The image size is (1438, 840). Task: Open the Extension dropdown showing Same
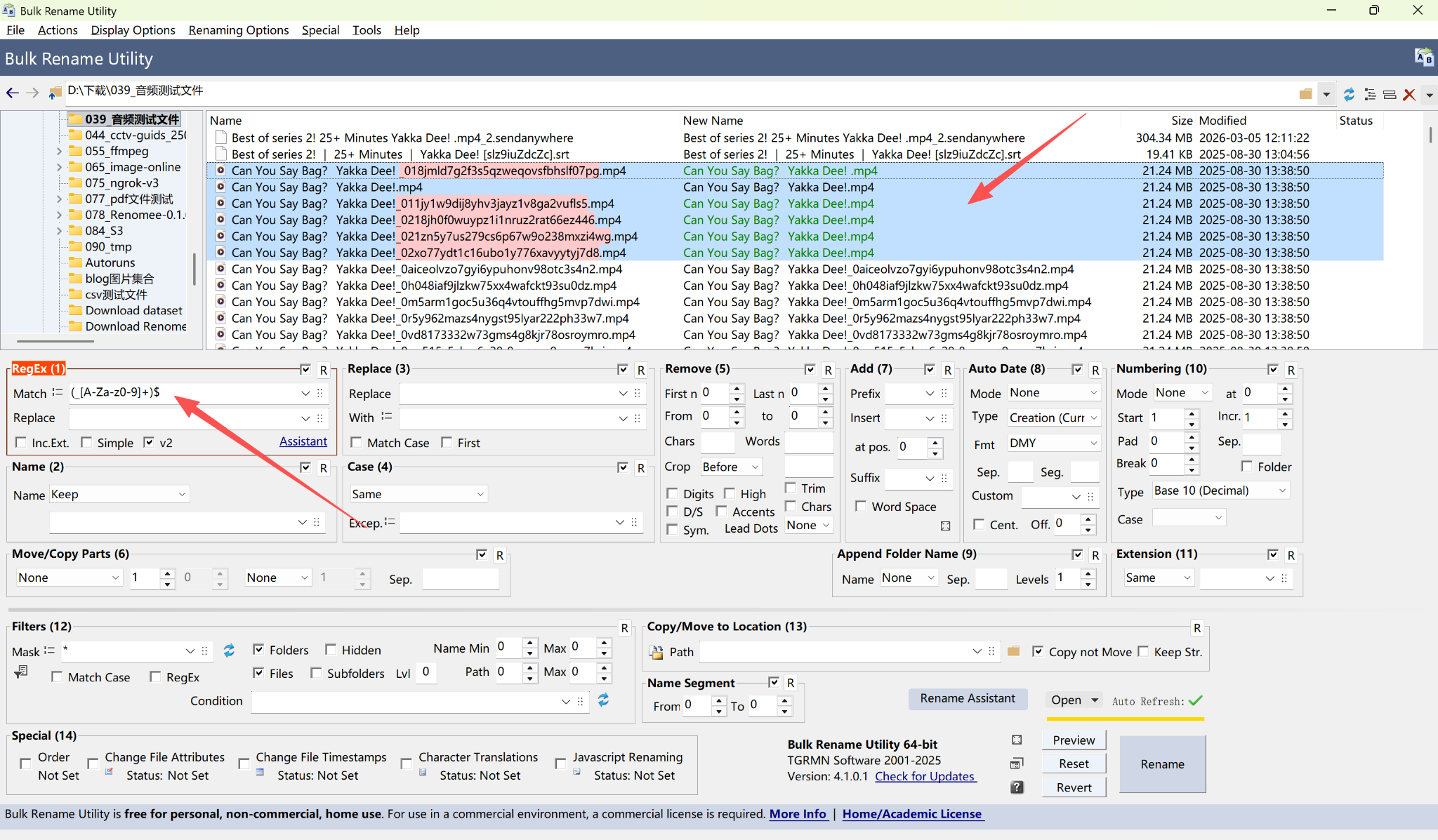pos(1159,578)
